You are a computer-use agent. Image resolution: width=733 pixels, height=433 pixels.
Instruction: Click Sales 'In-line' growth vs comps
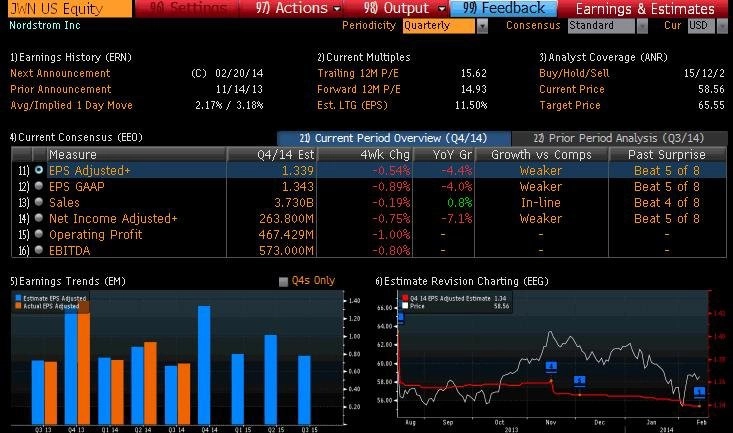pos(541,202)
